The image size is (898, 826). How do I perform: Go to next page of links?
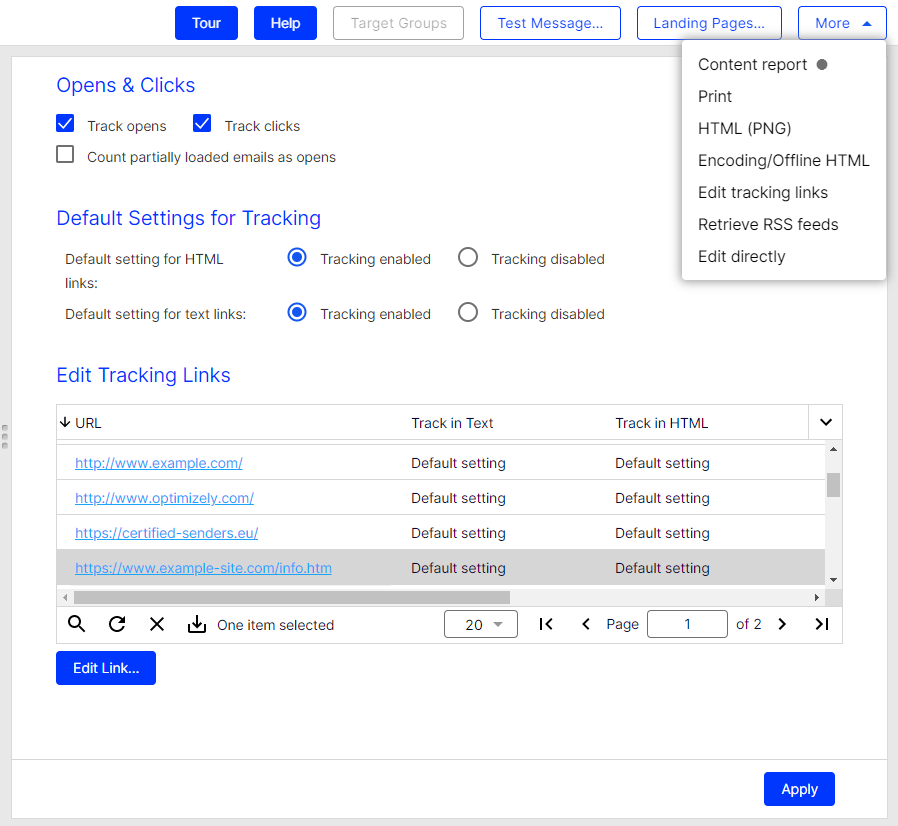coord(782,624)
